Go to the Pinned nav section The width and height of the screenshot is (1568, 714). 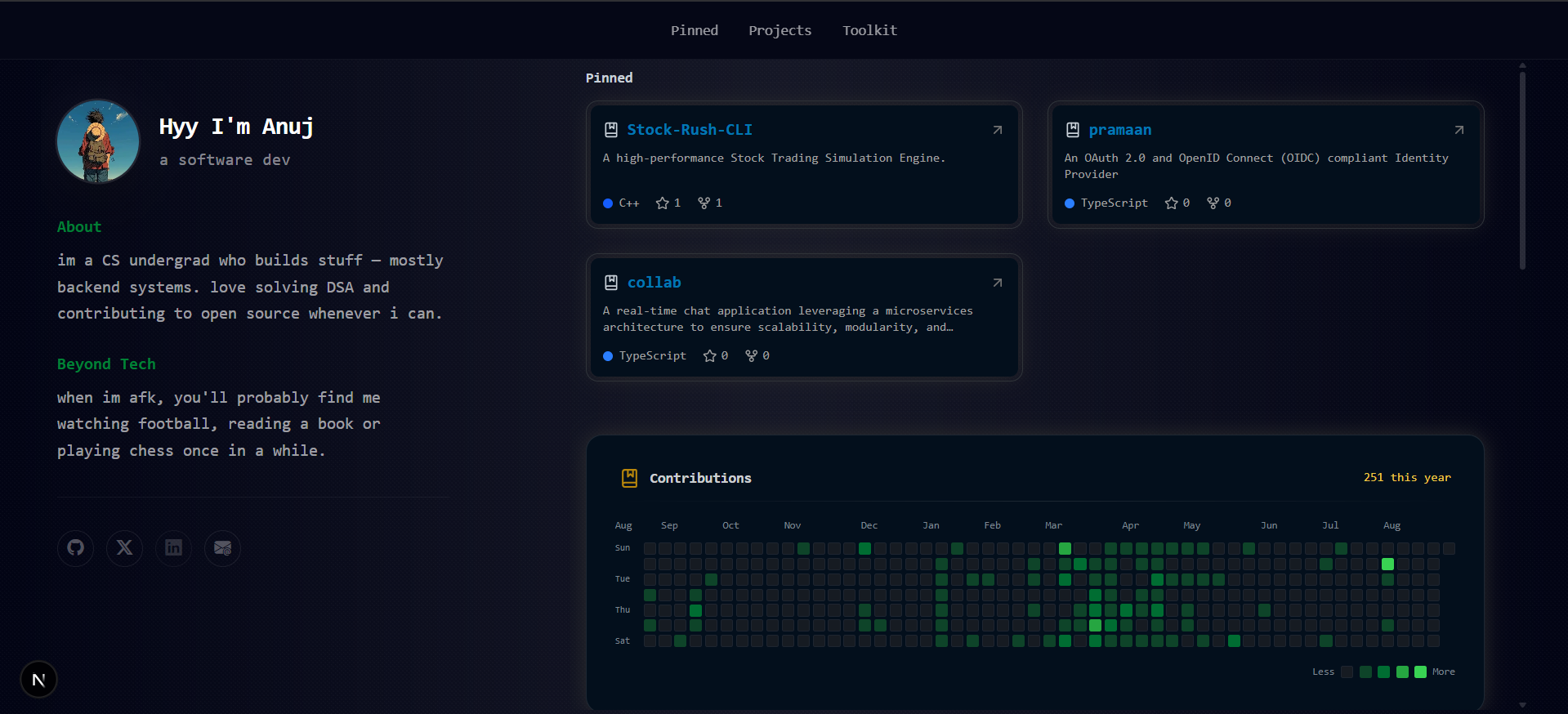(695, 30)
